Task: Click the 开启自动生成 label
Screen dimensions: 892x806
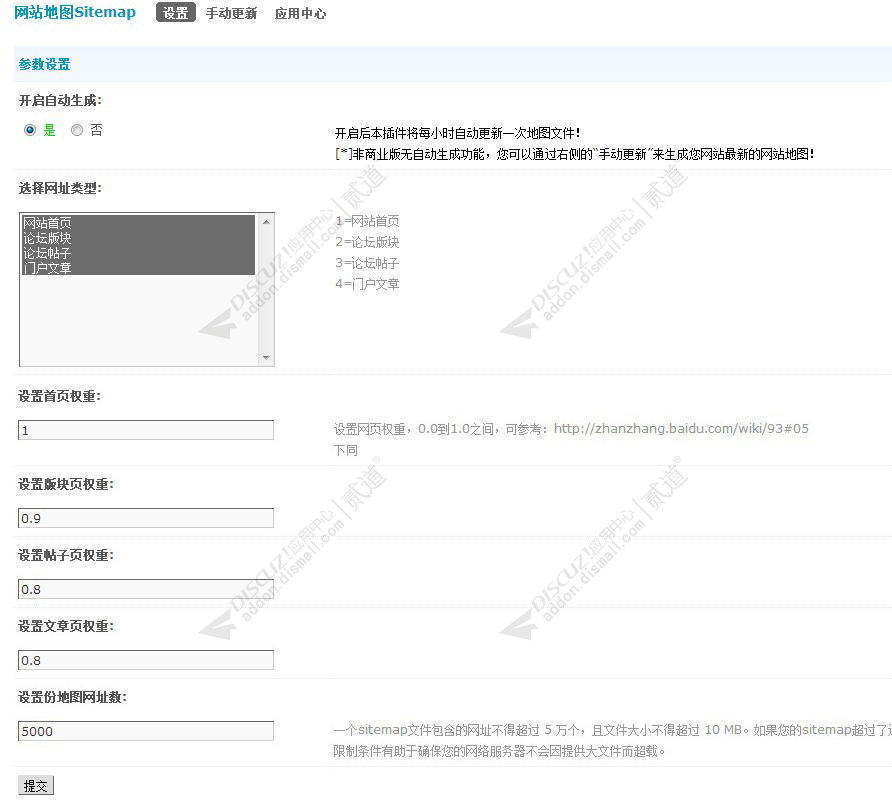Action: coord(60,101)
